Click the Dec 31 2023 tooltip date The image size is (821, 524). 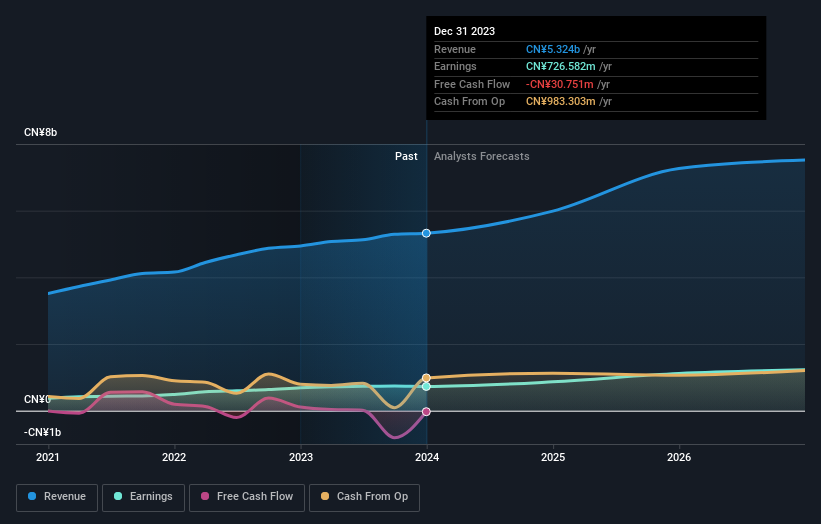pyautogui.click(x=464, y=31)
